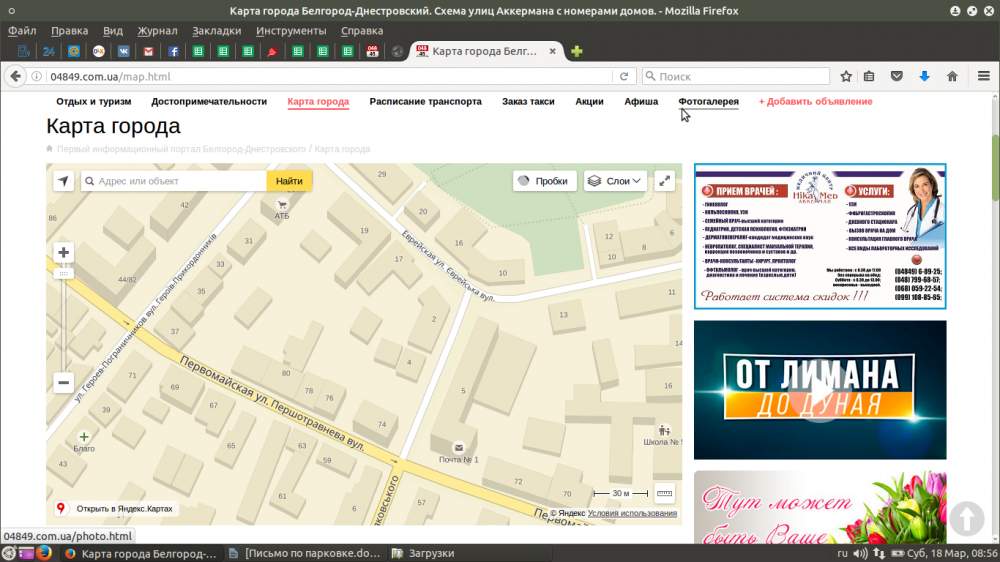Play the От лимана до Дуная video

click(x=820, y=390)
